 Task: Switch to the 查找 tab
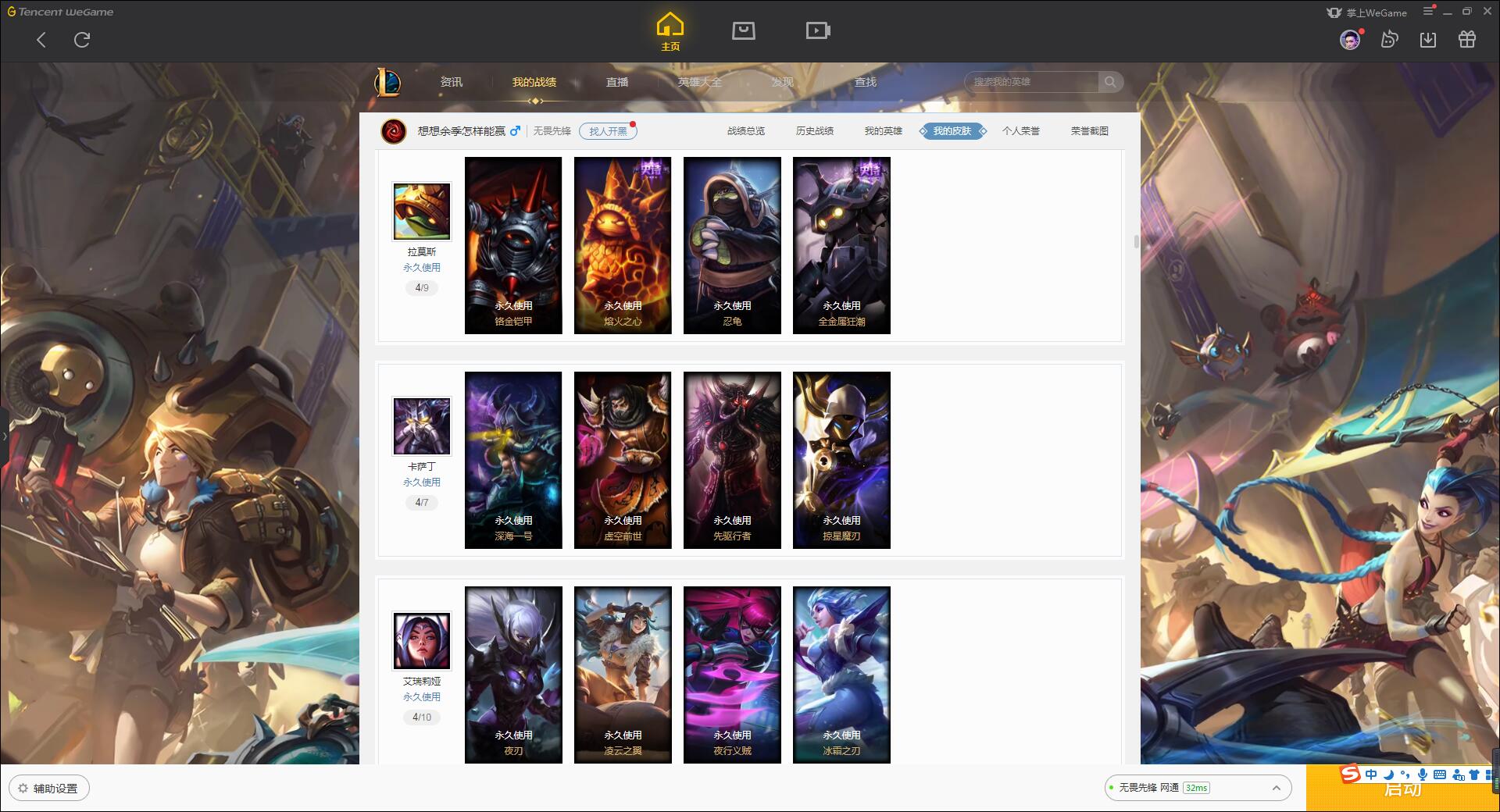[x=866, y=82]
